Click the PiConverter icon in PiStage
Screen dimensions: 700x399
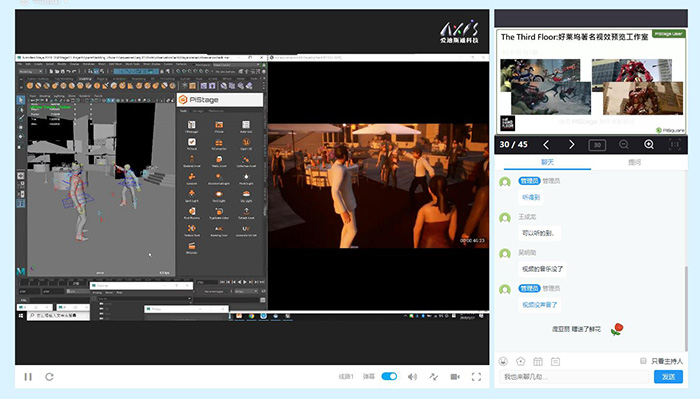(x=219, y=144)
